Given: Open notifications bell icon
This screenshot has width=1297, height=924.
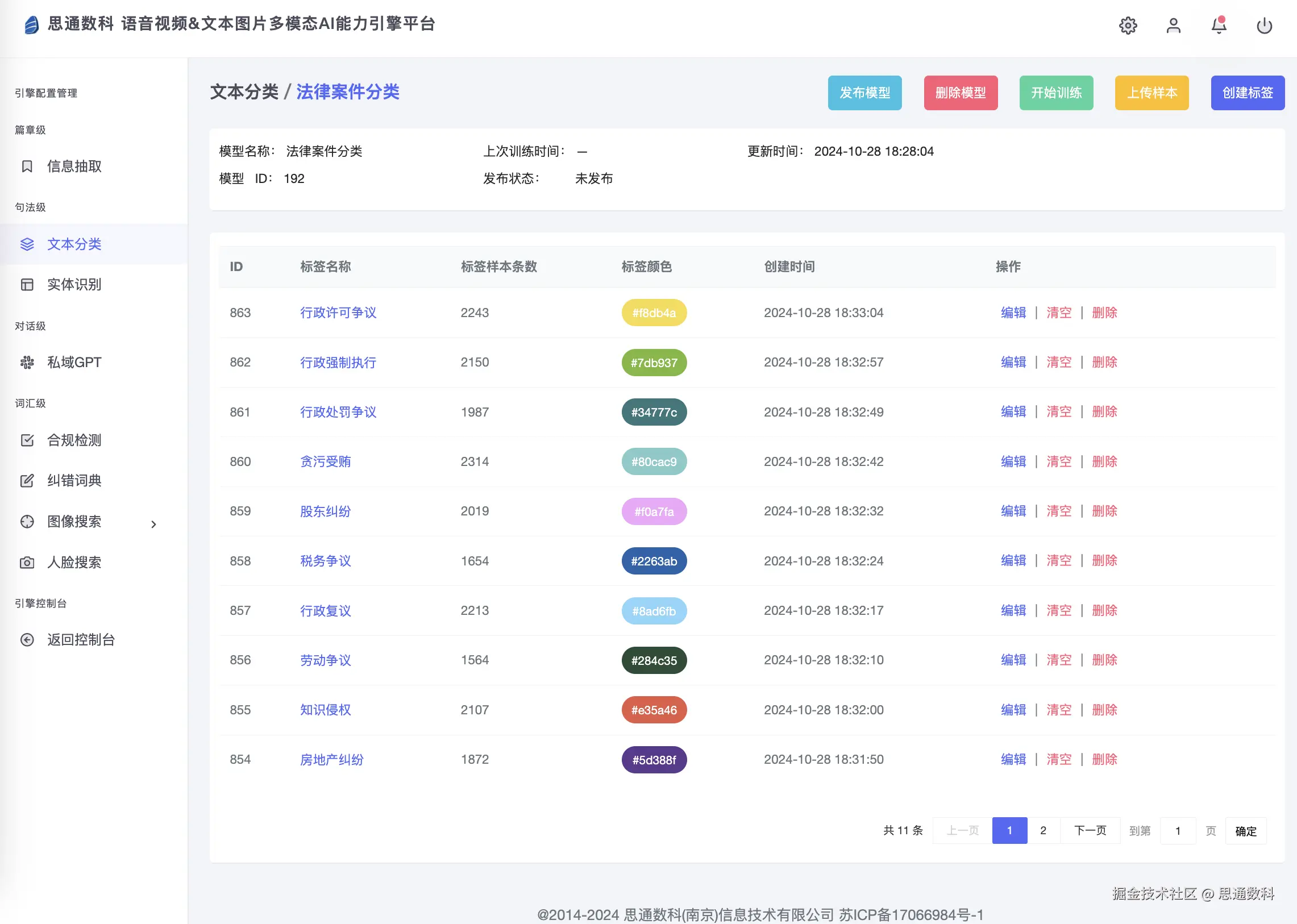Looking at the screenshot, I should [x=1219, y=26].
